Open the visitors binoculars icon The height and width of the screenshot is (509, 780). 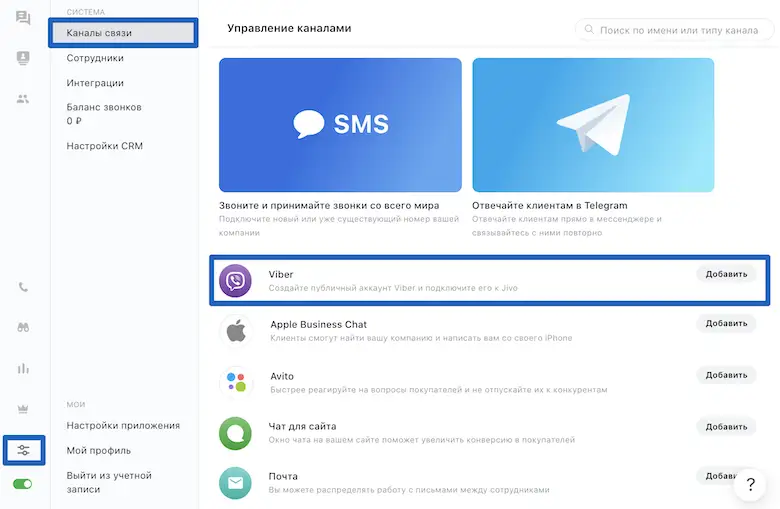point(23,327)
